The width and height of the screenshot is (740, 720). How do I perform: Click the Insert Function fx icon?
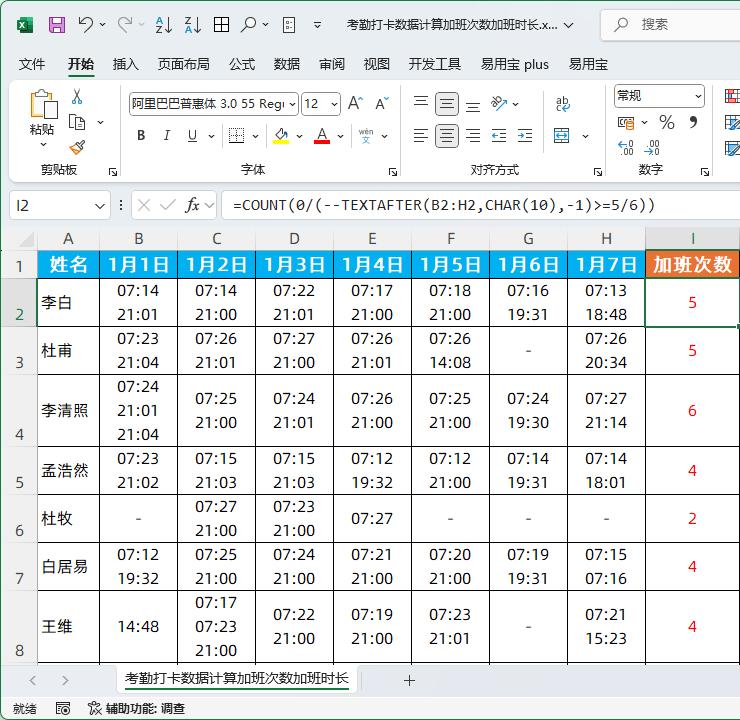click(192, 205)
